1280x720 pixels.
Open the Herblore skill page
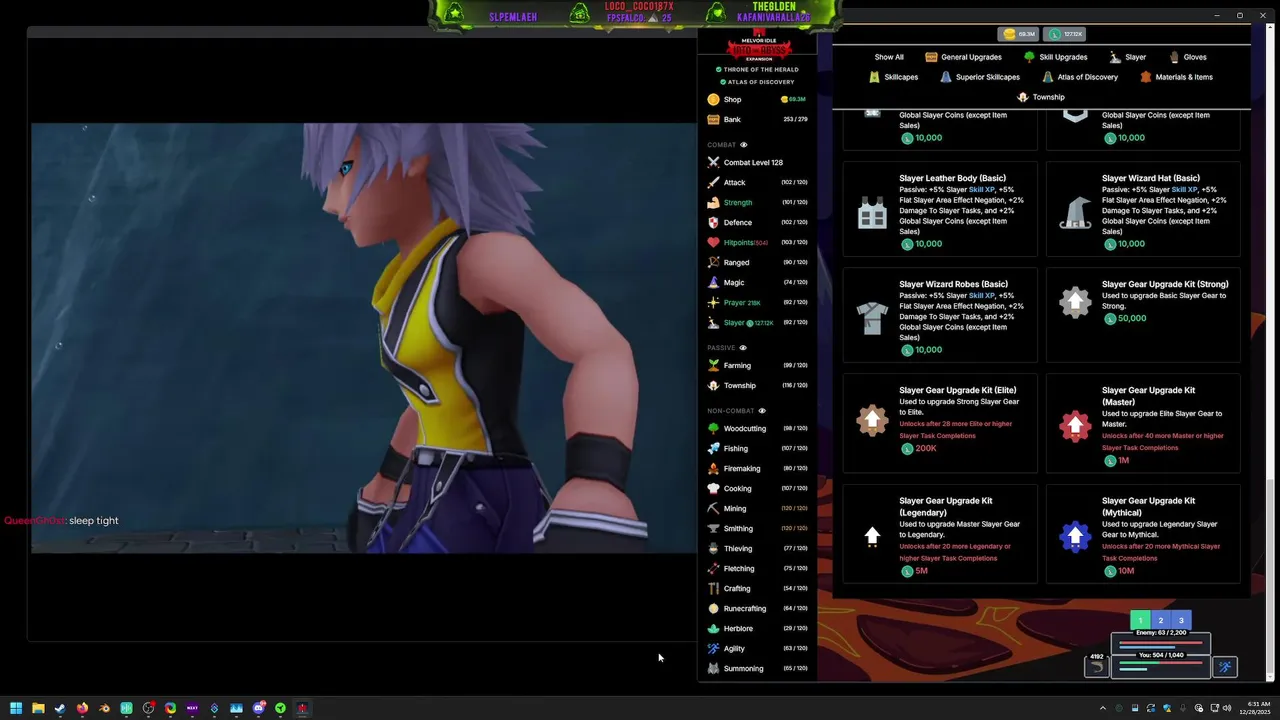[758, 628]
